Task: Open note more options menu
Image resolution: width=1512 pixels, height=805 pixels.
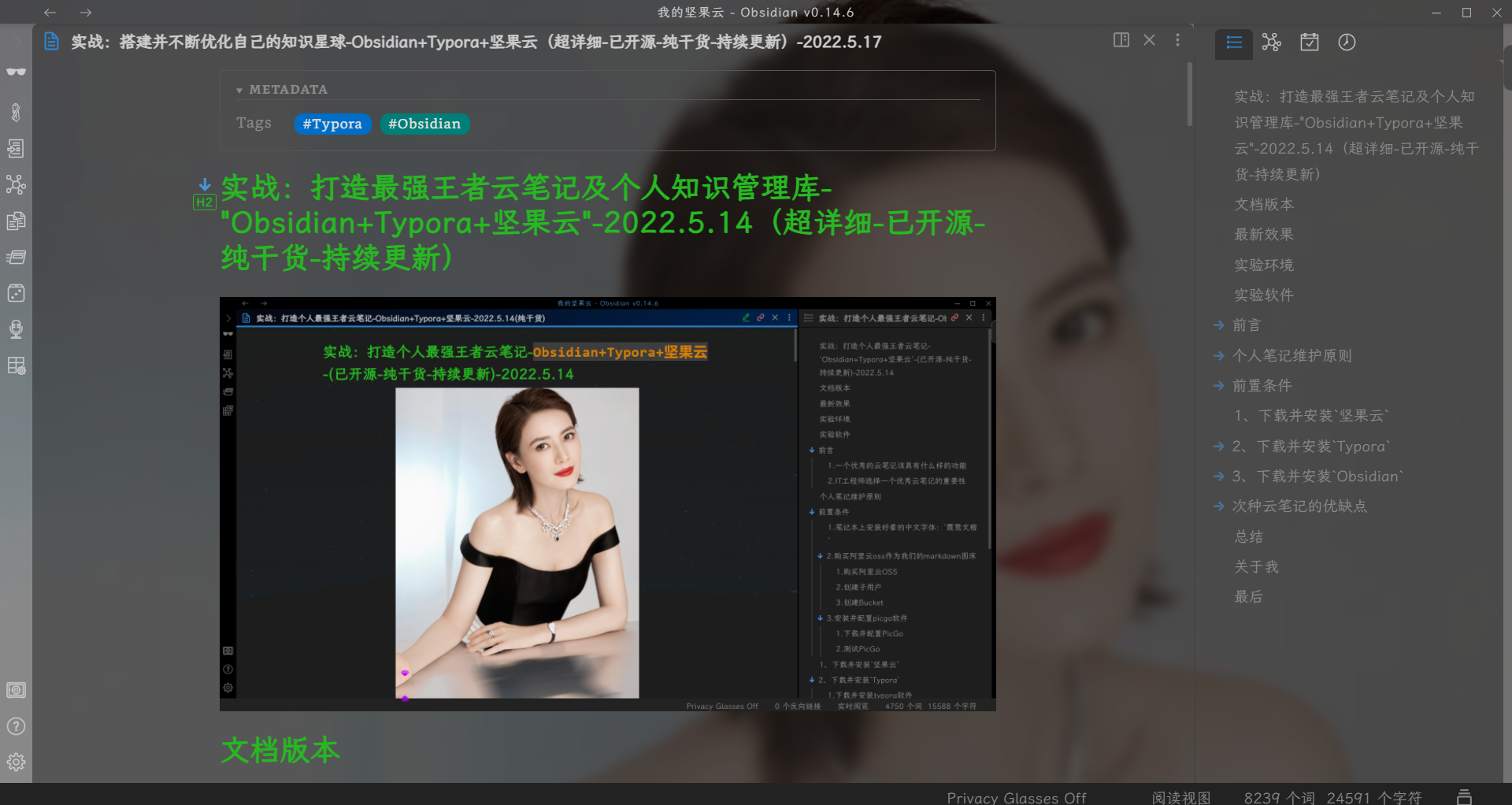Action: (x=1177, y=40)
